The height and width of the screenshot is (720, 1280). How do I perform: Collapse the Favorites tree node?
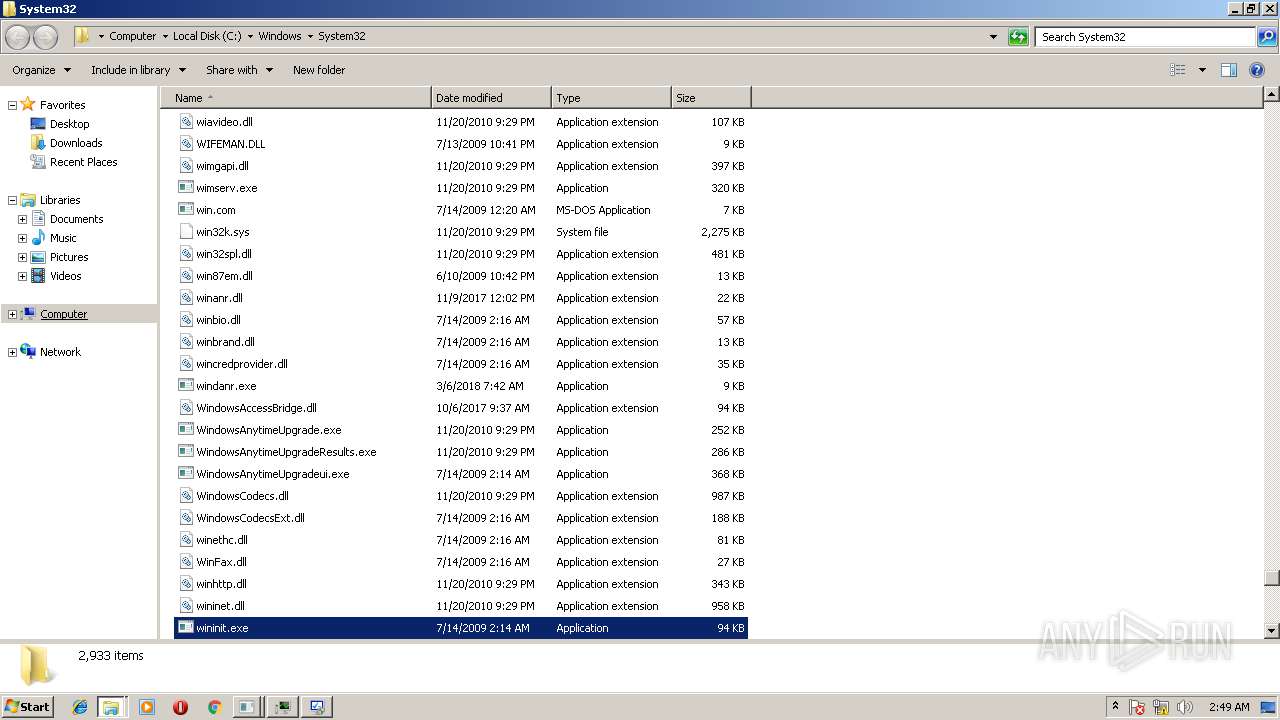12,105
